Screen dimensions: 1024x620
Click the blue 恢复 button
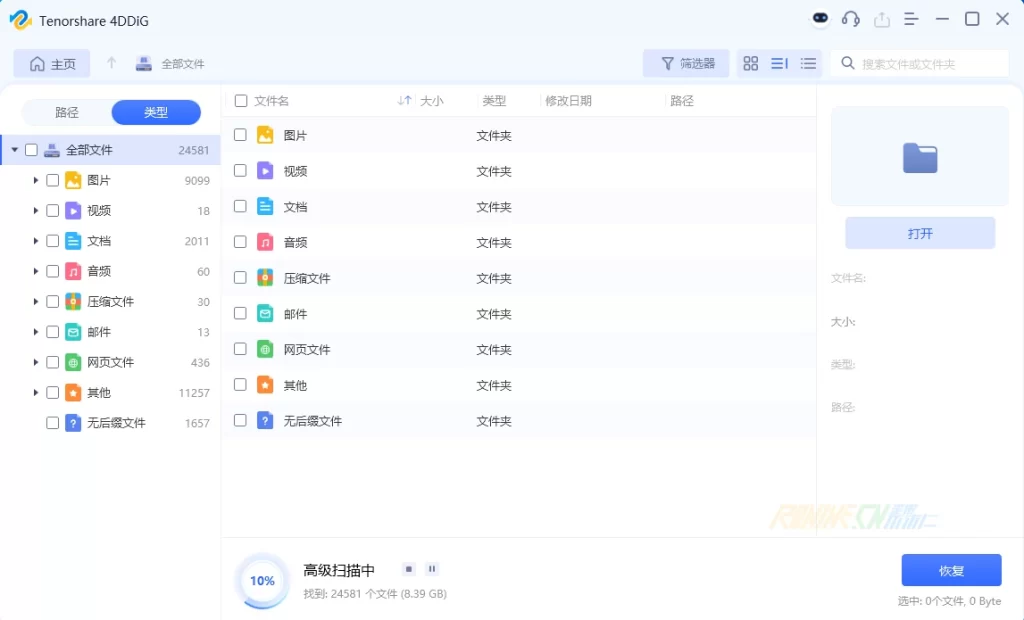(x=951, y=570)
